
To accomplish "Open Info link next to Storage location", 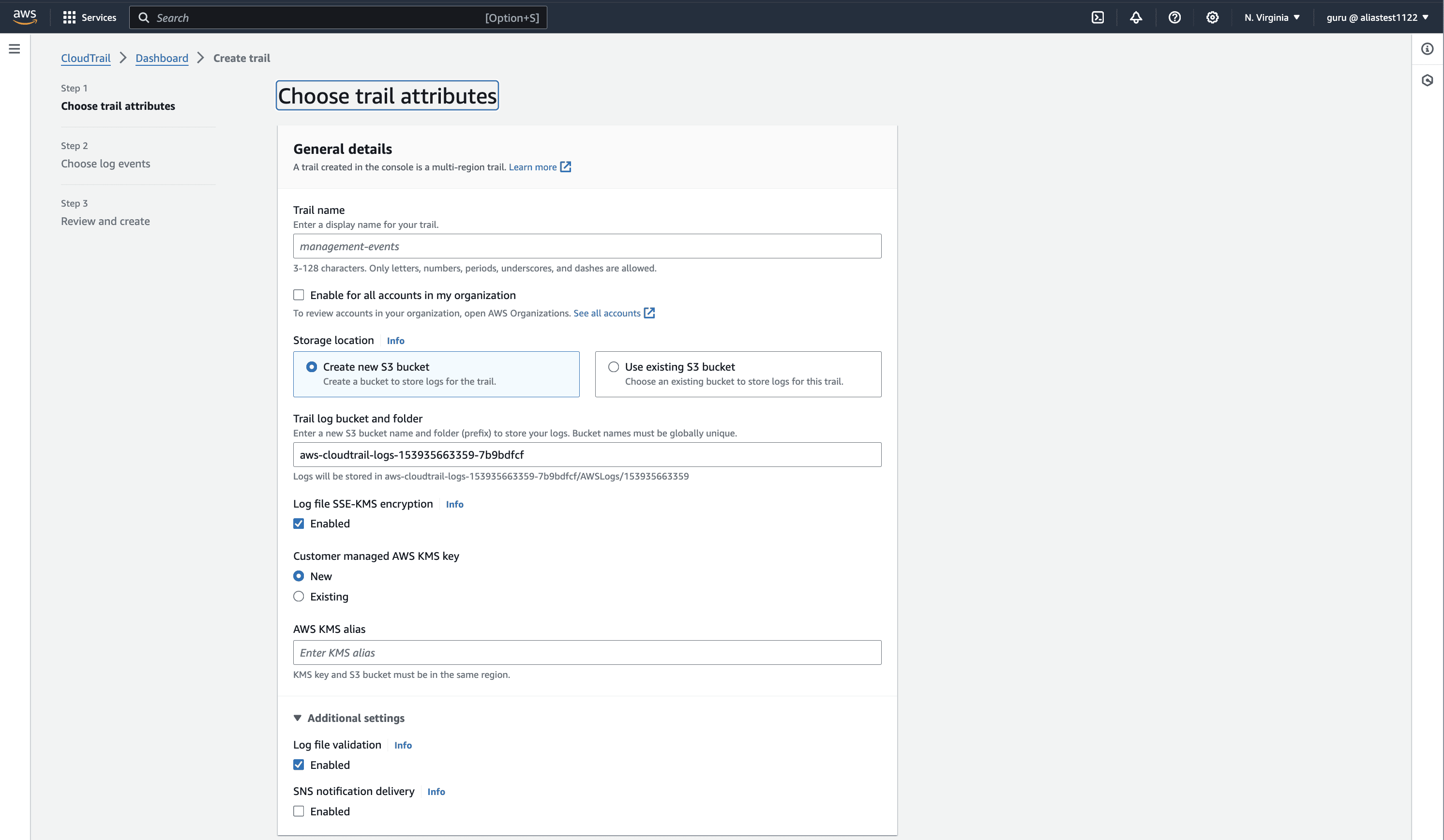I will point(395,341).
